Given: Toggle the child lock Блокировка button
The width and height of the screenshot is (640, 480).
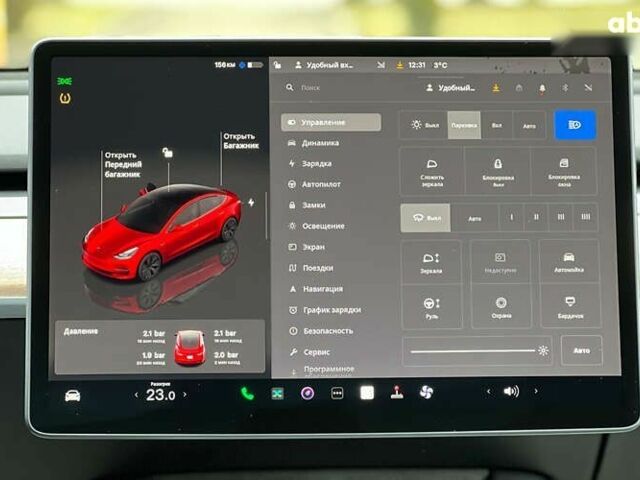Looking at the screenshot, I should tap(498, 172).
